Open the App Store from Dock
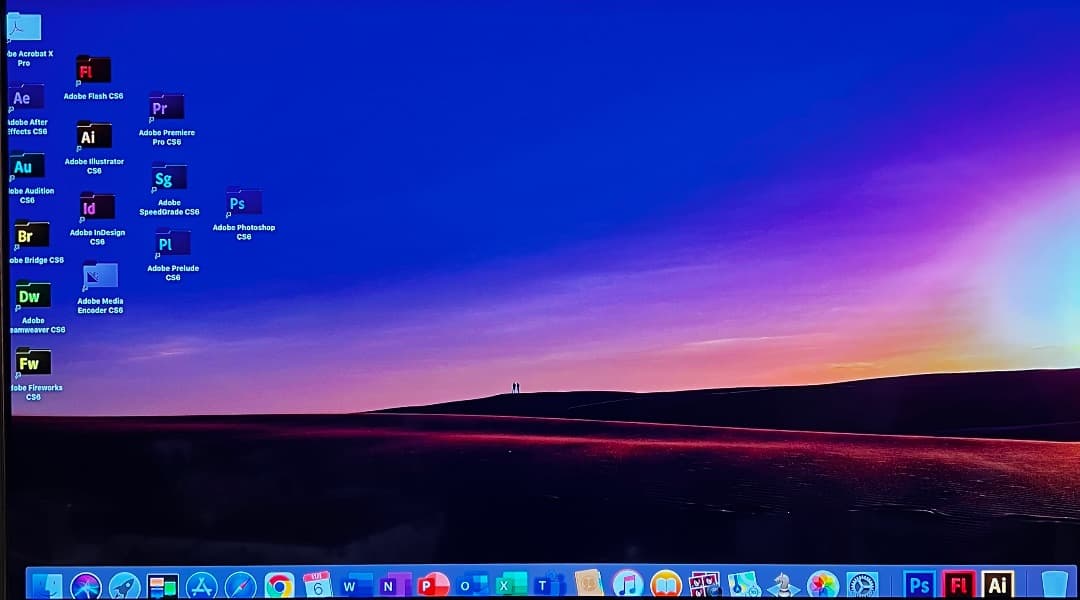 click(x=202, y=585)
